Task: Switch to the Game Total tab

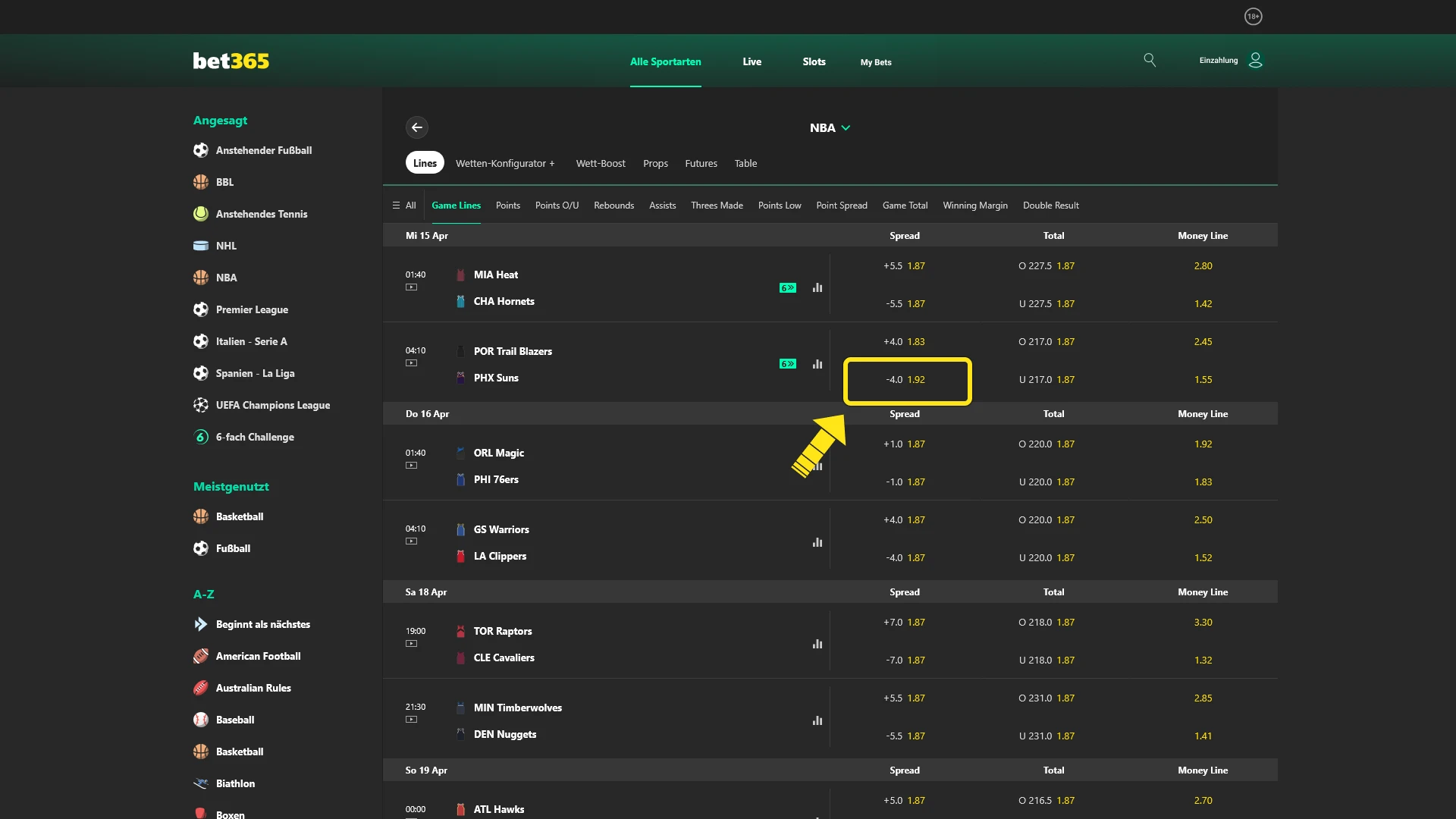Action: click(x=905, y=205)
